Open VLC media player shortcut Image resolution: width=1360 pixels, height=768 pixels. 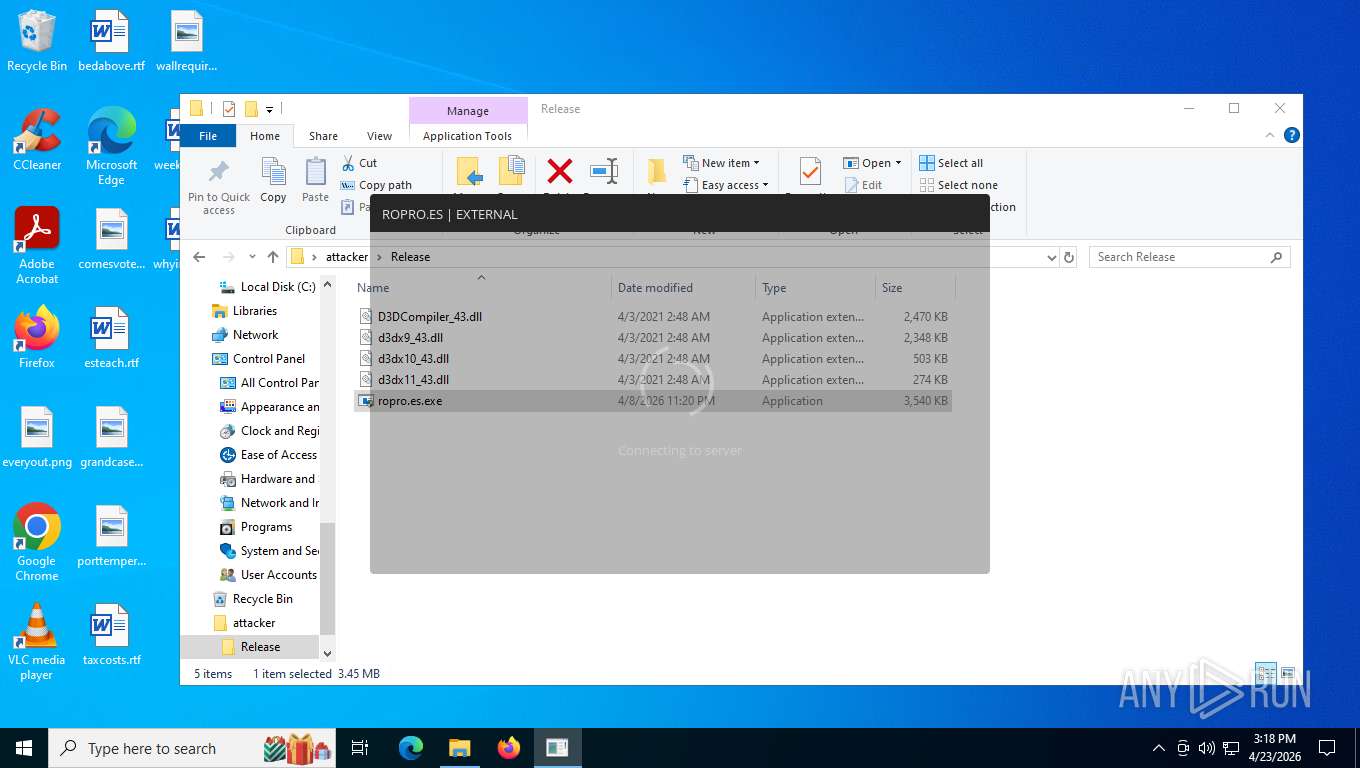[37, 642]
